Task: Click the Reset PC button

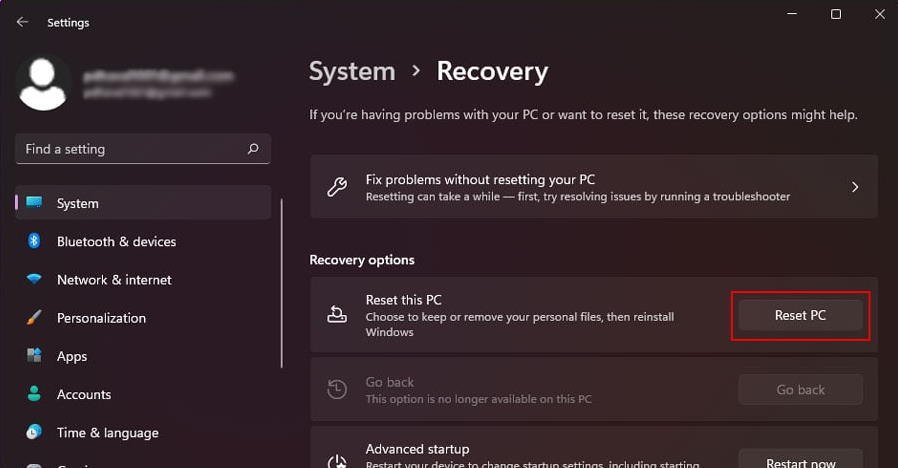Action: tap(800, 315)
